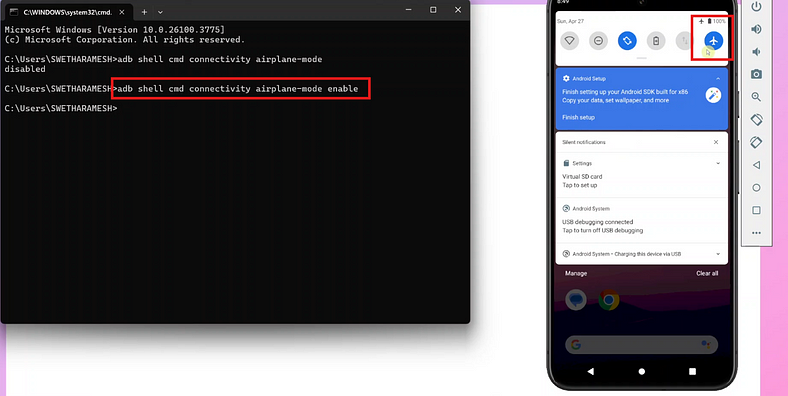The width and height of the screenshot is (788, 396).
Task: Click 'Tap to turn off USB debugging' text
Action: click(x=603, y=231)
